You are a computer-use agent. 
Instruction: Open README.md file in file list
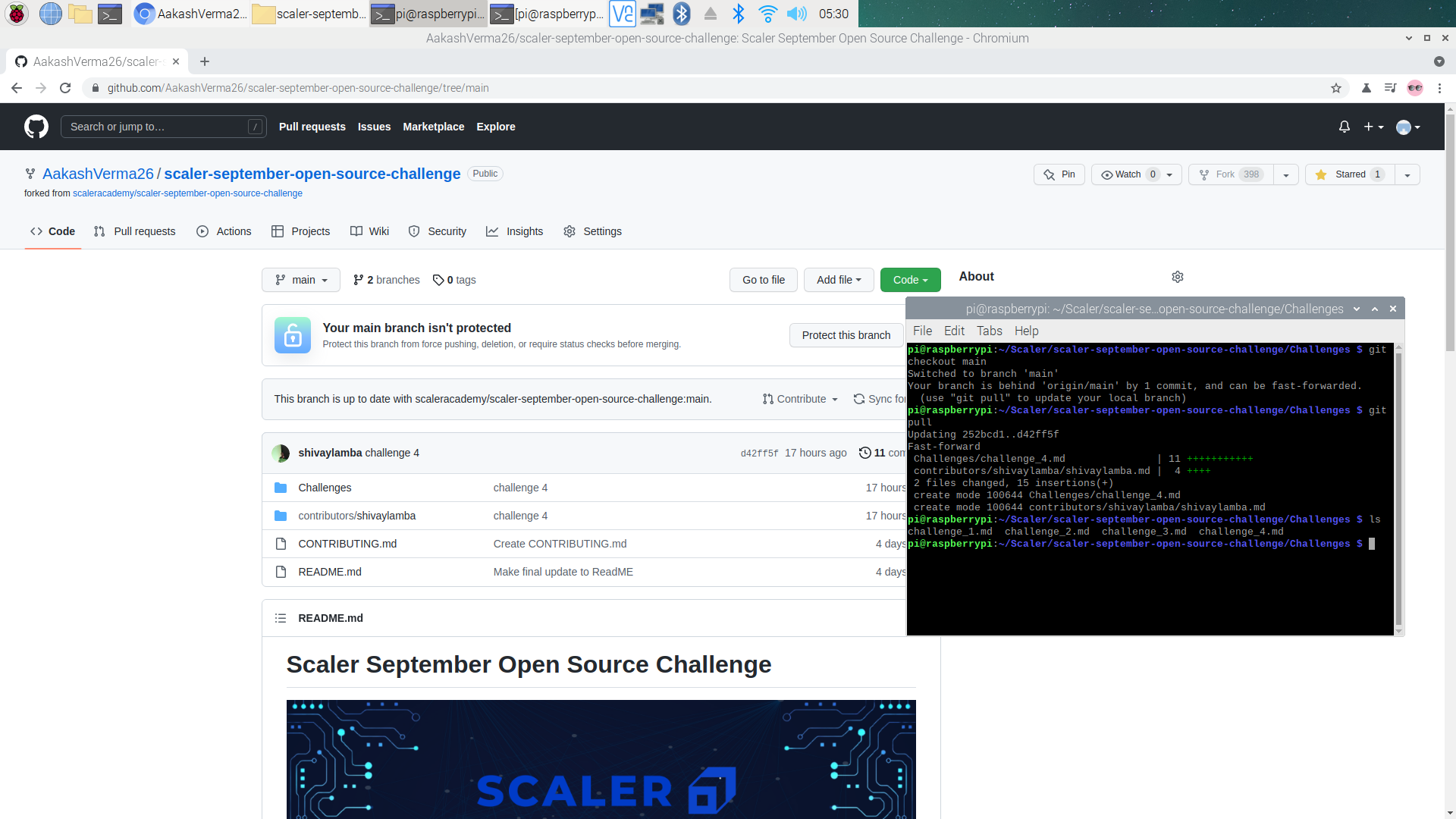coord(330,572)
